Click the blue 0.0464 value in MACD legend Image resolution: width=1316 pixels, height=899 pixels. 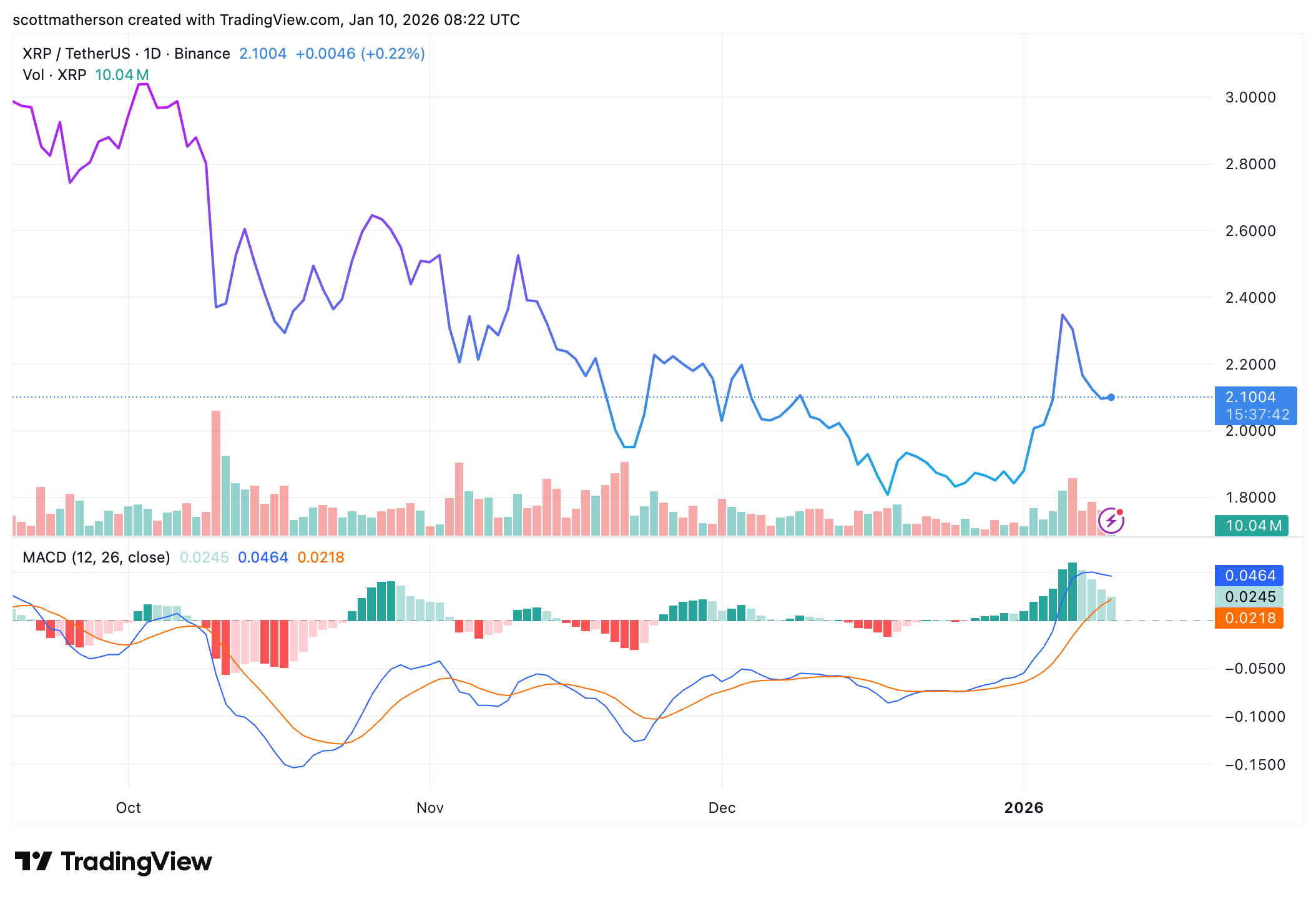pos(263,558)
